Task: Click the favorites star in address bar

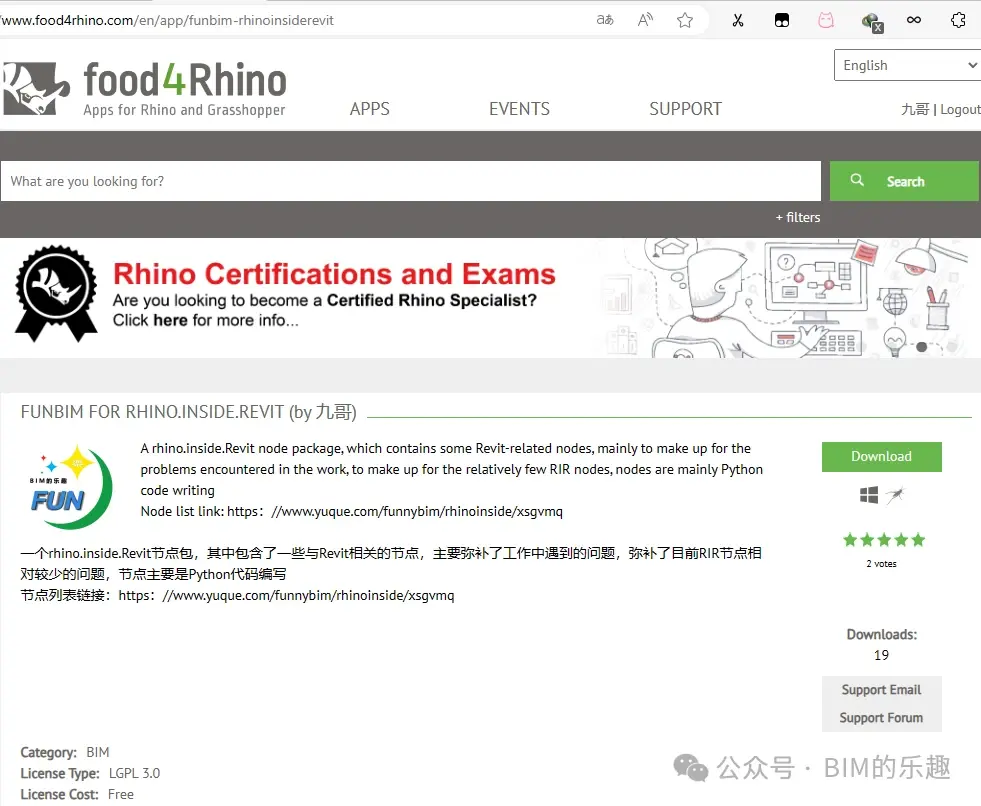Action: 687,19
